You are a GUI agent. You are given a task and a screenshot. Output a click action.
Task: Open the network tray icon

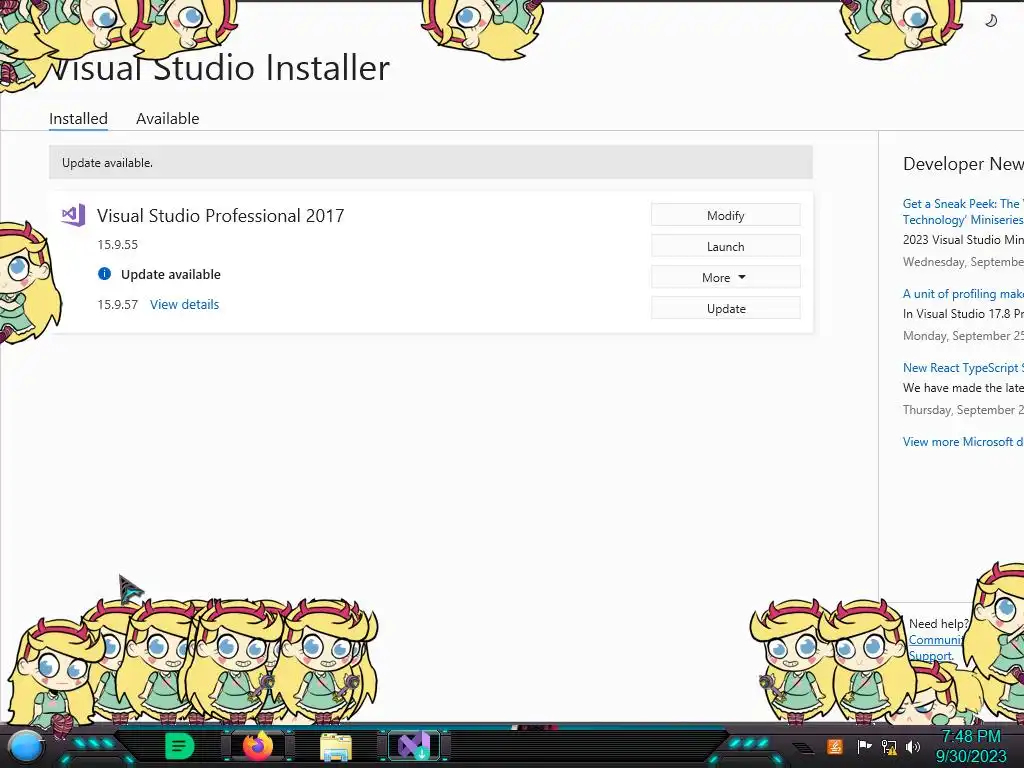click(889, 746)
